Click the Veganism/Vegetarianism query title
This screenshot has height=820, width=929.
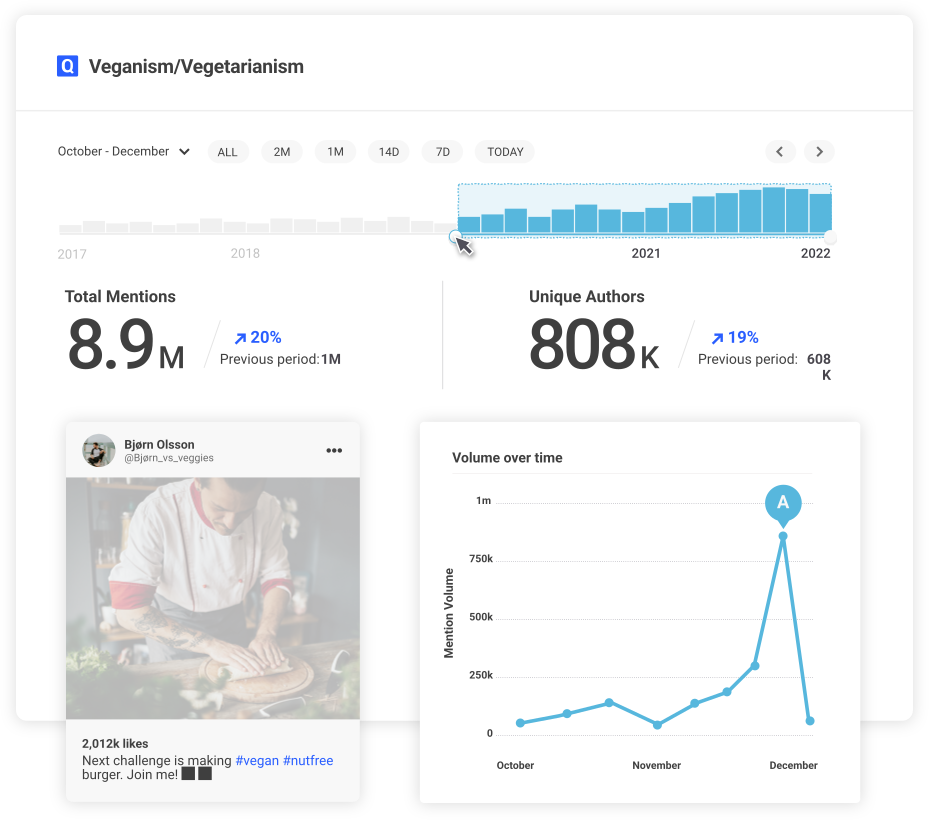point(196,66)
